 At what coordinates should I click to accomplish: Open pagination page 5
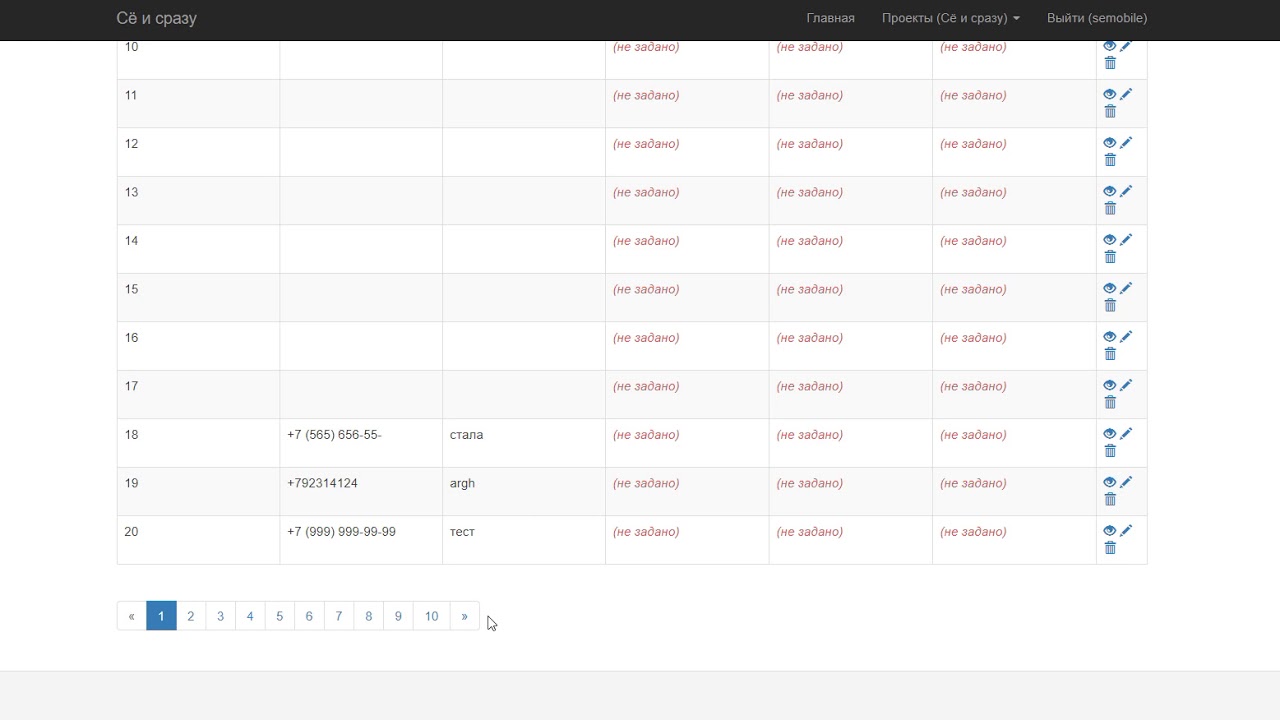[279, 616]
